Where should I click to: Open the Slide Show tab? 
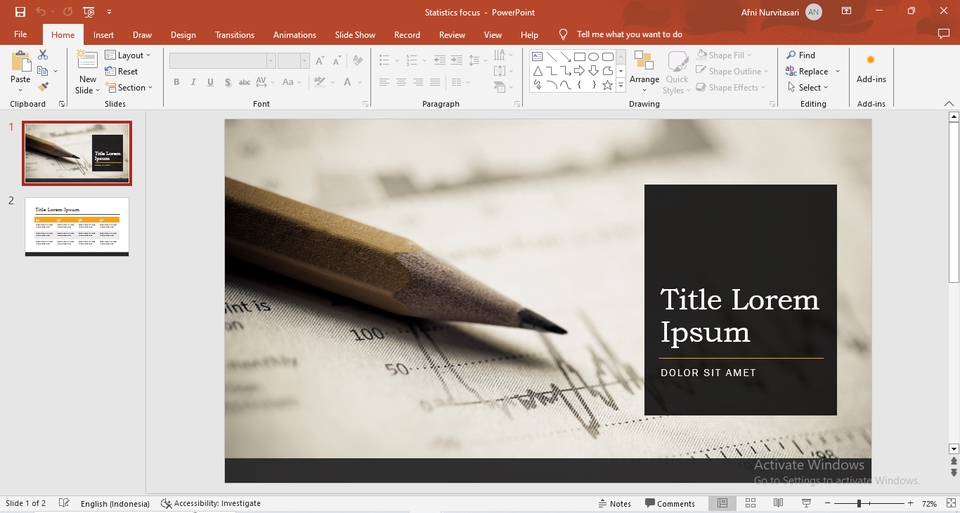click(x=355, y=35)
